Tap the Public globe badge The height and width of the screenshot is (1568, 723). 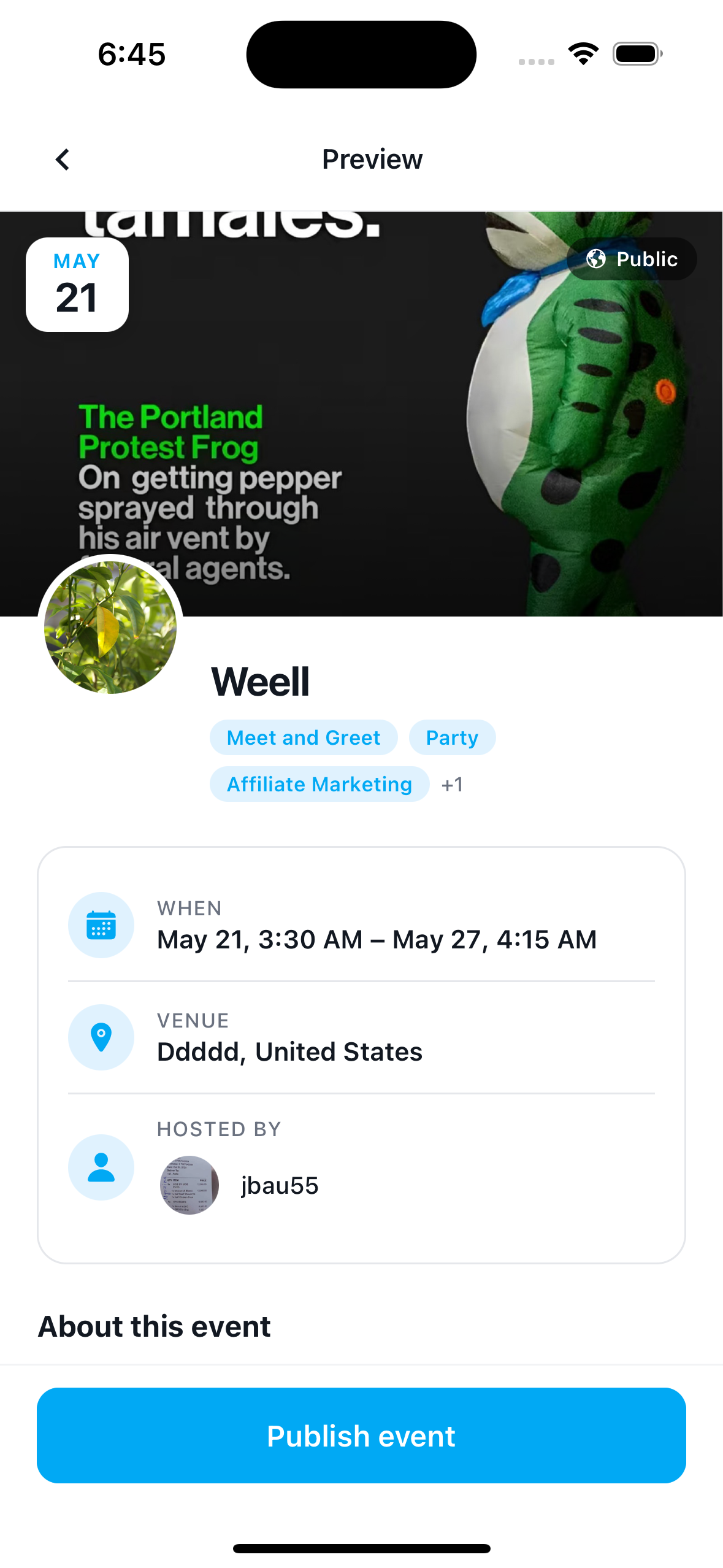click(632, 259)
